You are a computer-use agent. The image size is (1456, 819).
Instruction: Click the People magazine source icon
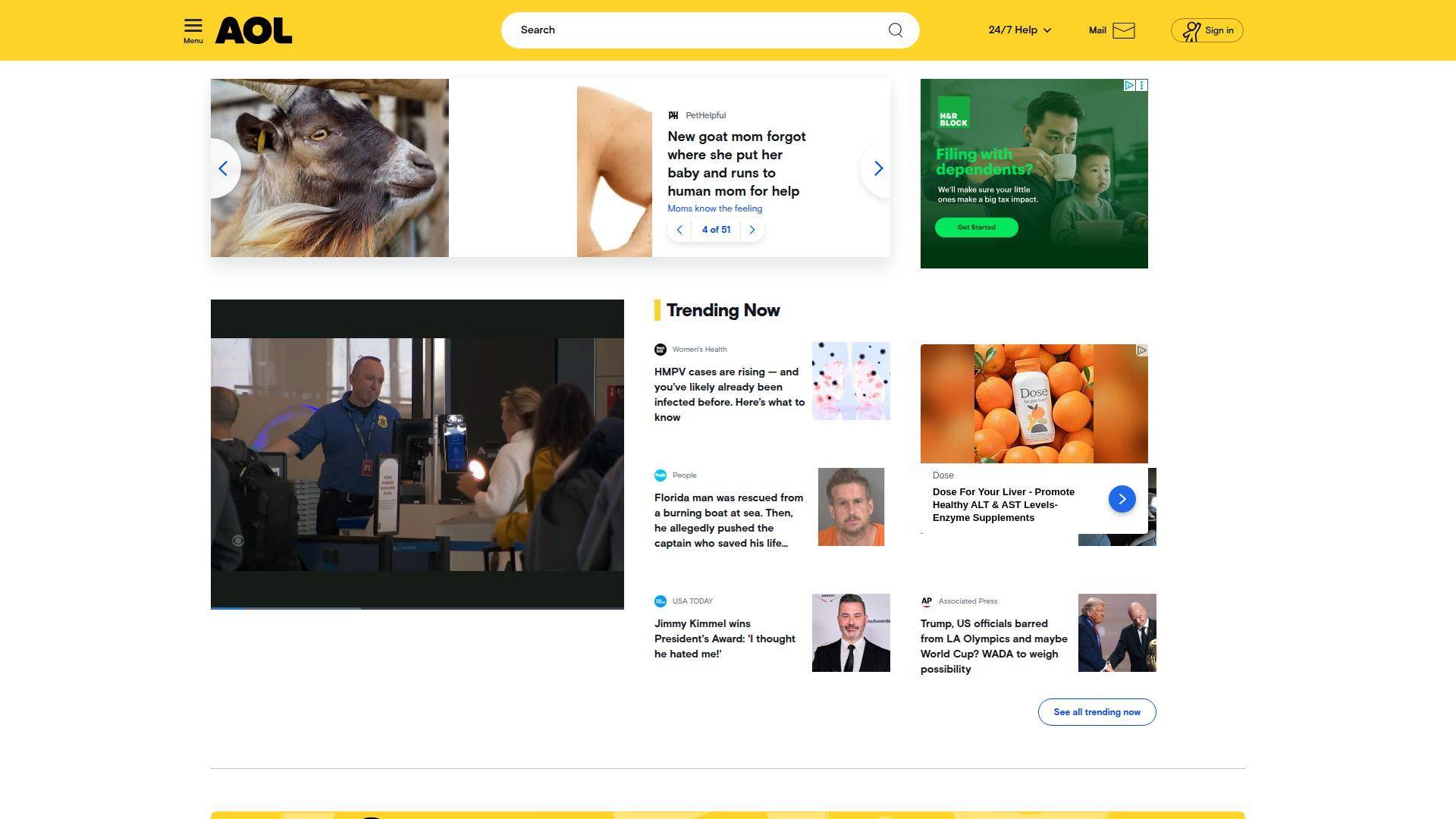(x=660, y=475)
